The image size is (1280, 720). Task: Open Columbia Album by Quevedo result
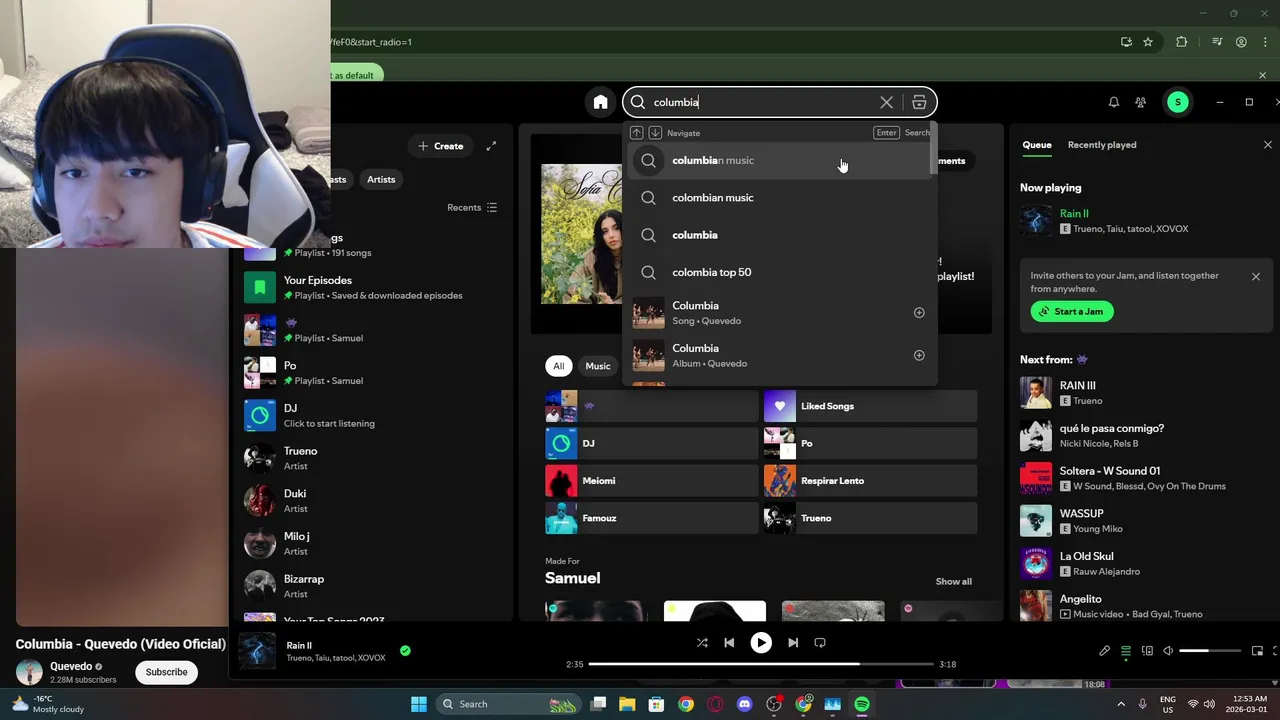779,355
